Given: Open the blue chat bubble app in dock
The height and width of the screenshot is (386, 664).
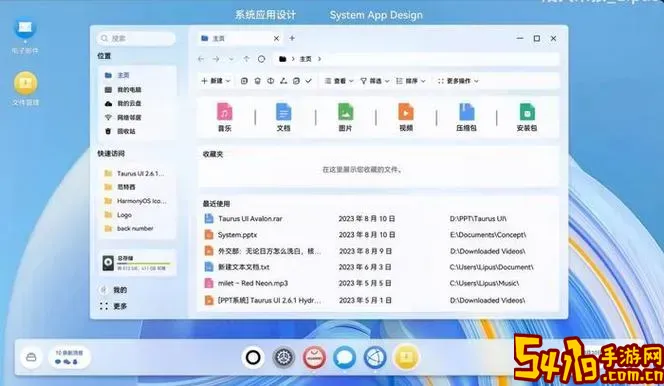Looking at the screenshot, I should (345, 358).
